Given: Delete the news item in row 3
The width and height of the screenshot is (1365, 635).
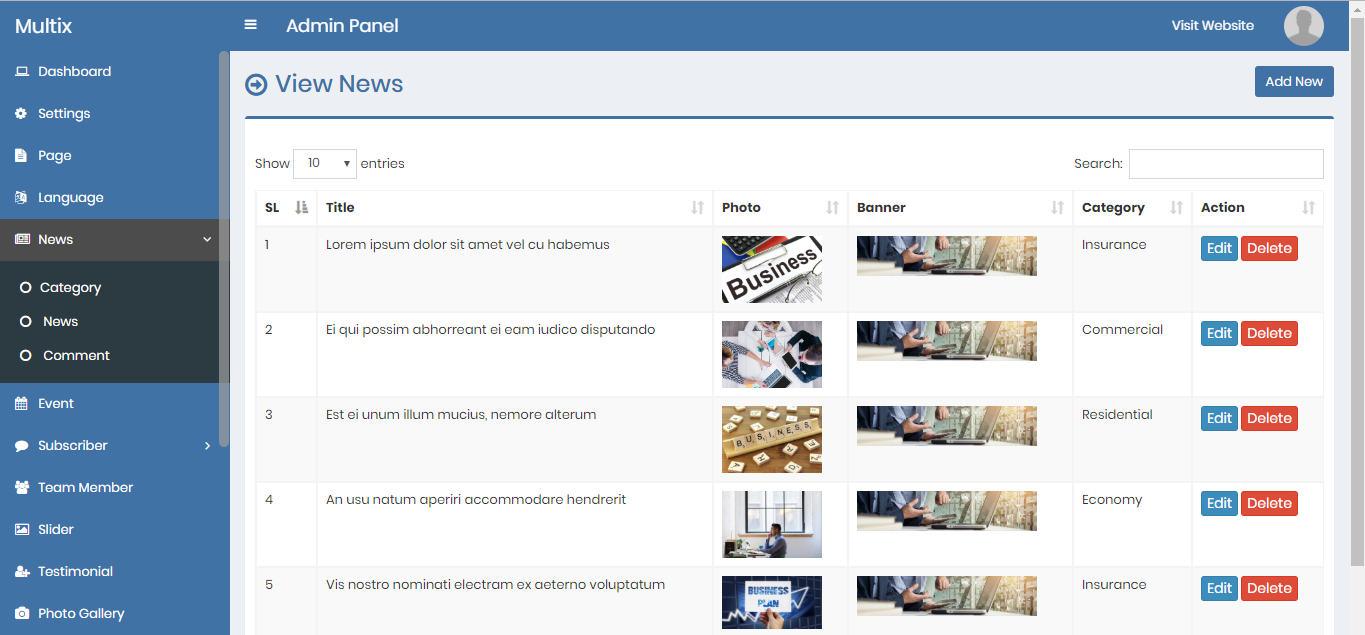Looking at the screenshot, I should [x=1269, y=419].
